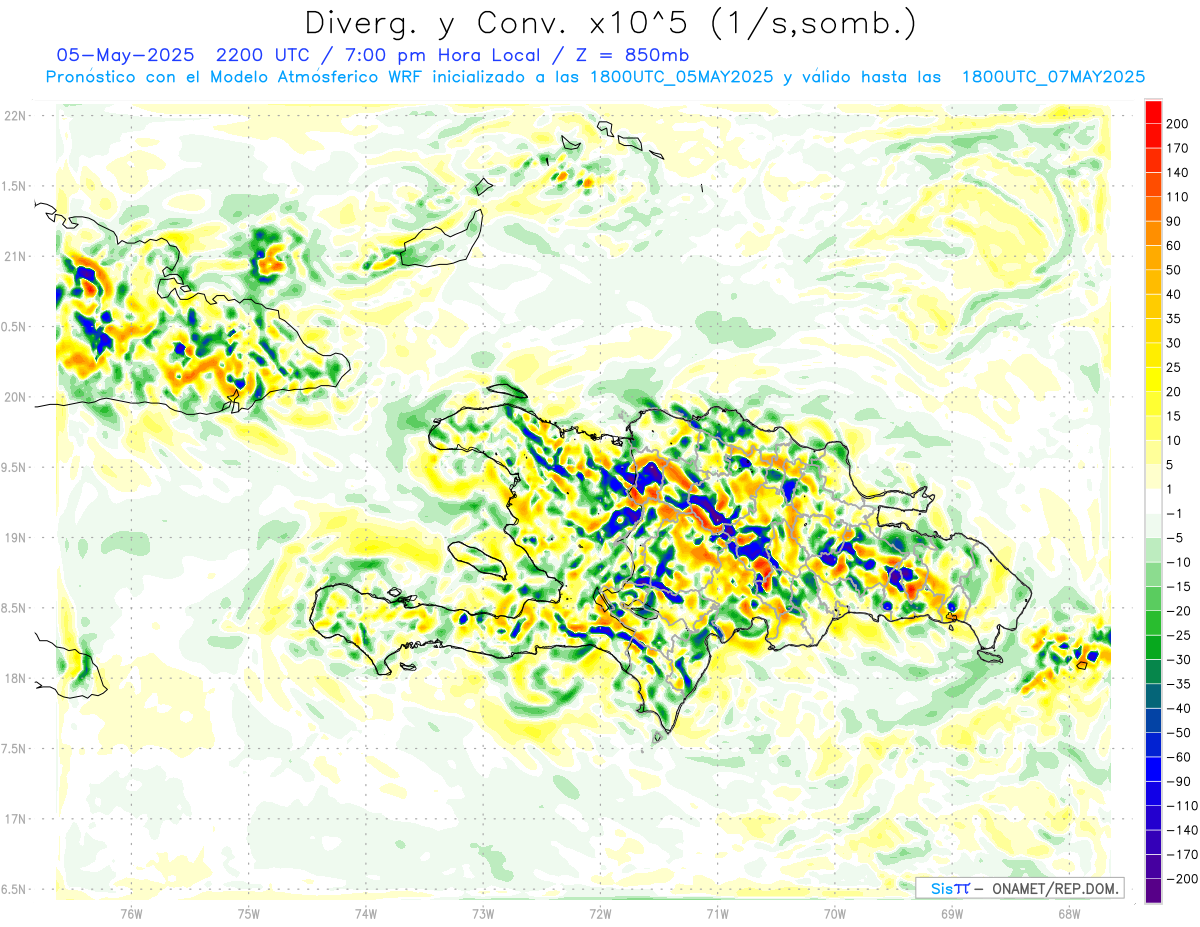Click the colorbar label -200
This screenshot has width=1200, height=927.
pyautogui.click(x=1180, y=879)
